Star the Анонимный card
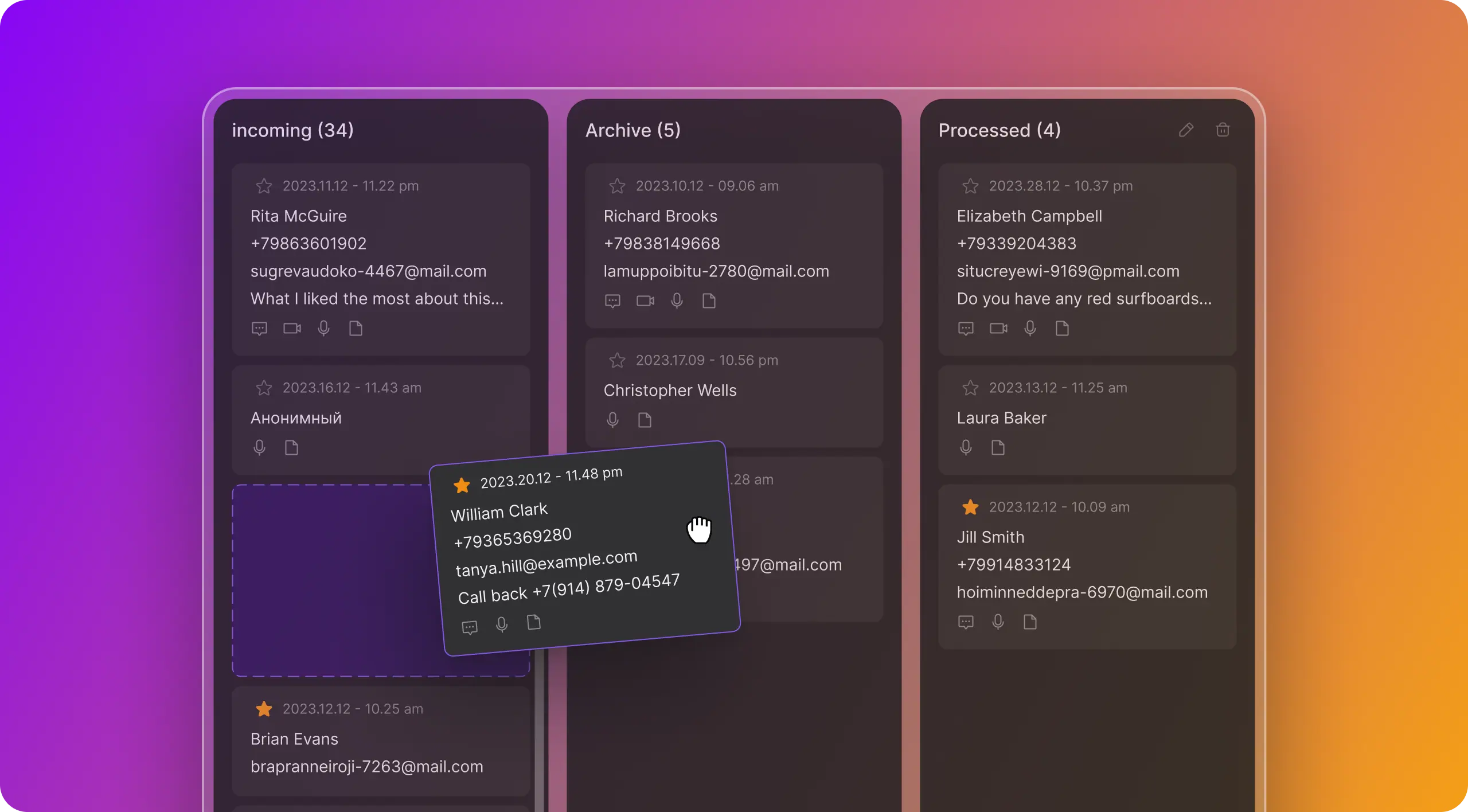The width and height of the screenshot is (1468, 812). [264, 388]
